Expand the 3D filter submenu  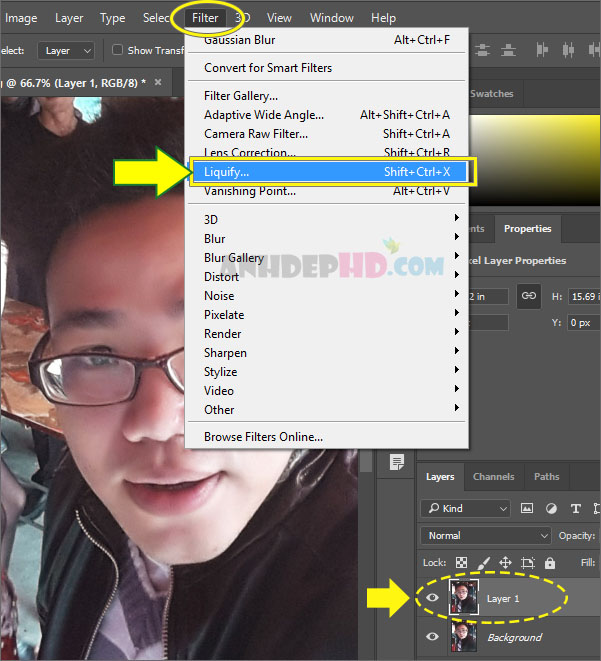[327, 219]
